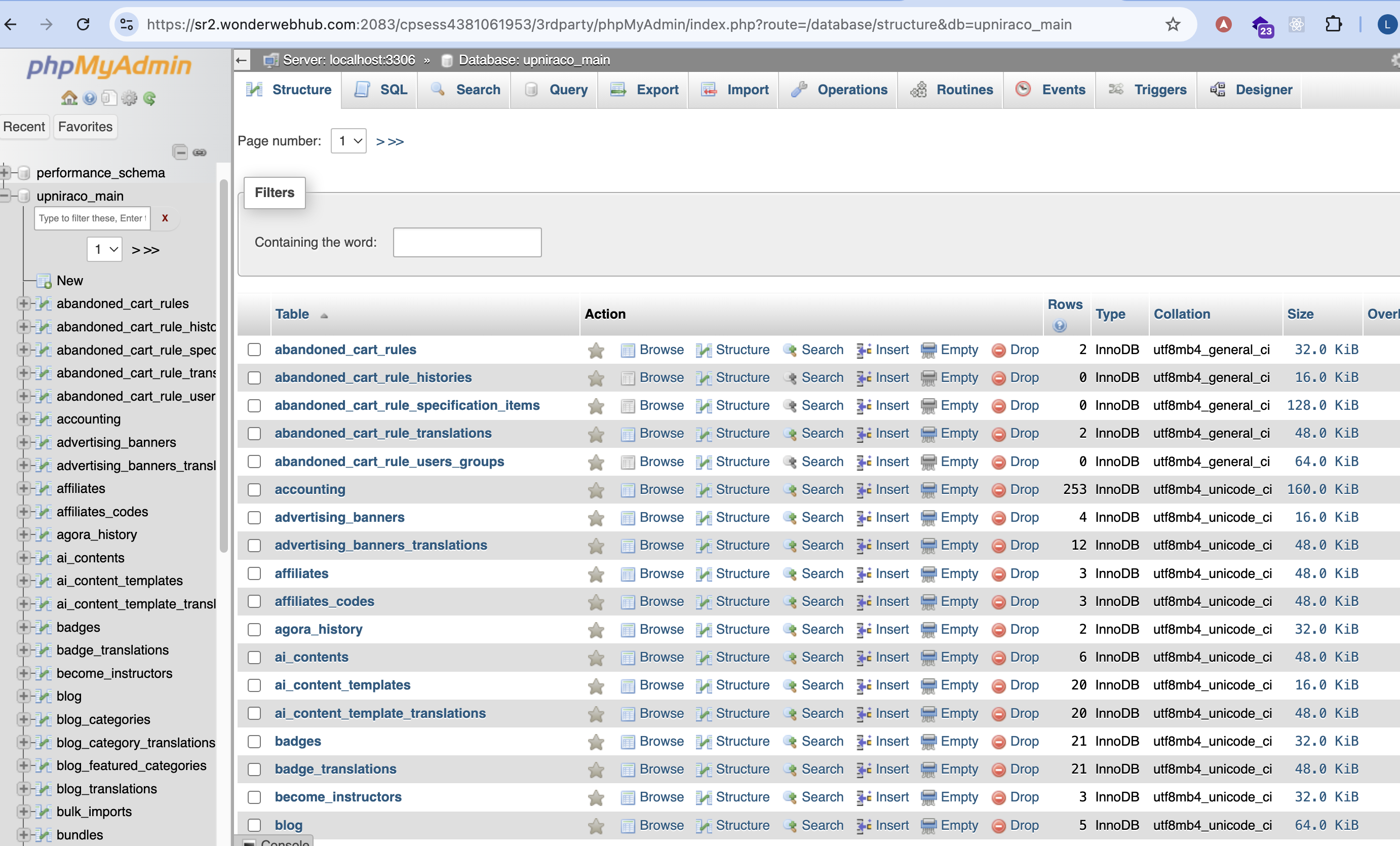Viewport: 1400px width, 846px height.
Task: Open the advertising_banners table link
Action: pos(339,517)
